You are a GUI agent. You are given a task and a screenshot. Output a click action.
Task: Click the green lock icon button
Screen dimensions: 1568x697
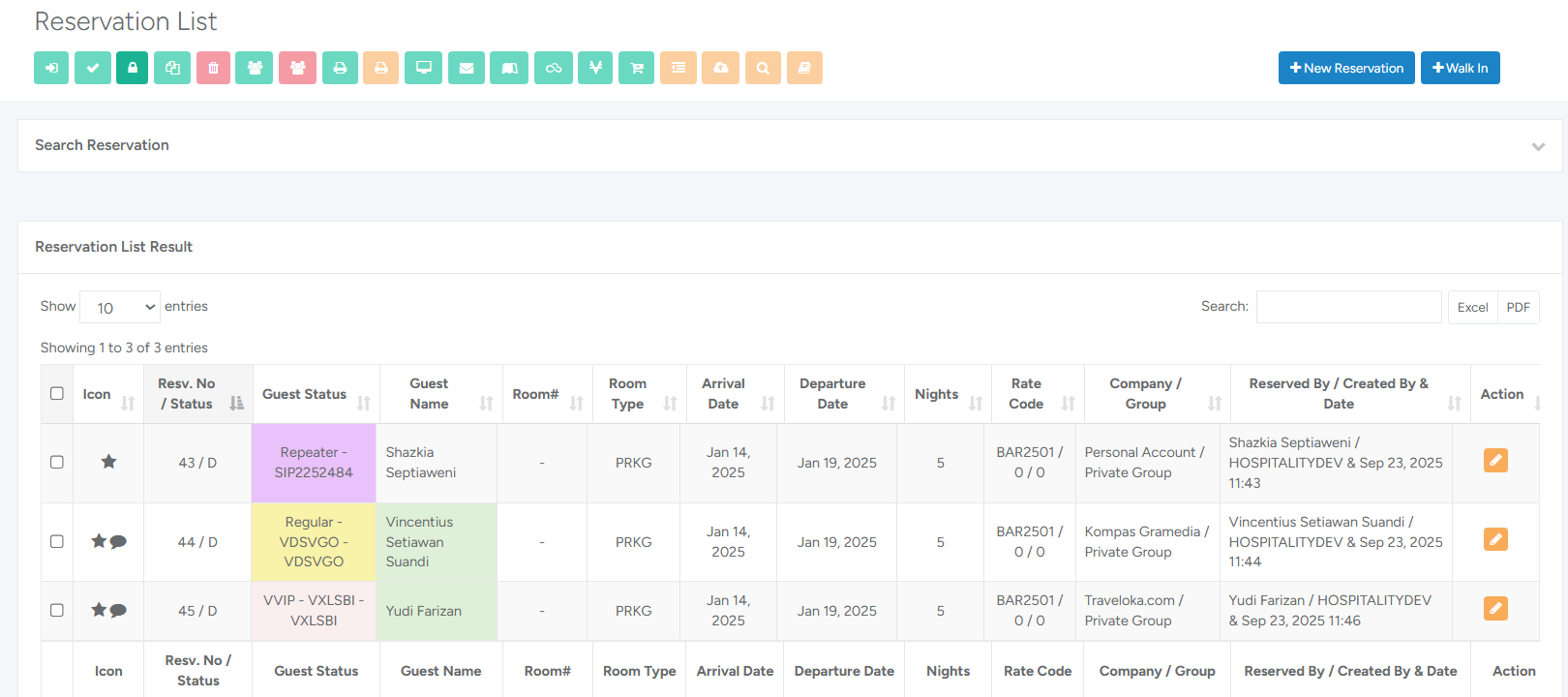[x=133, y=68]
